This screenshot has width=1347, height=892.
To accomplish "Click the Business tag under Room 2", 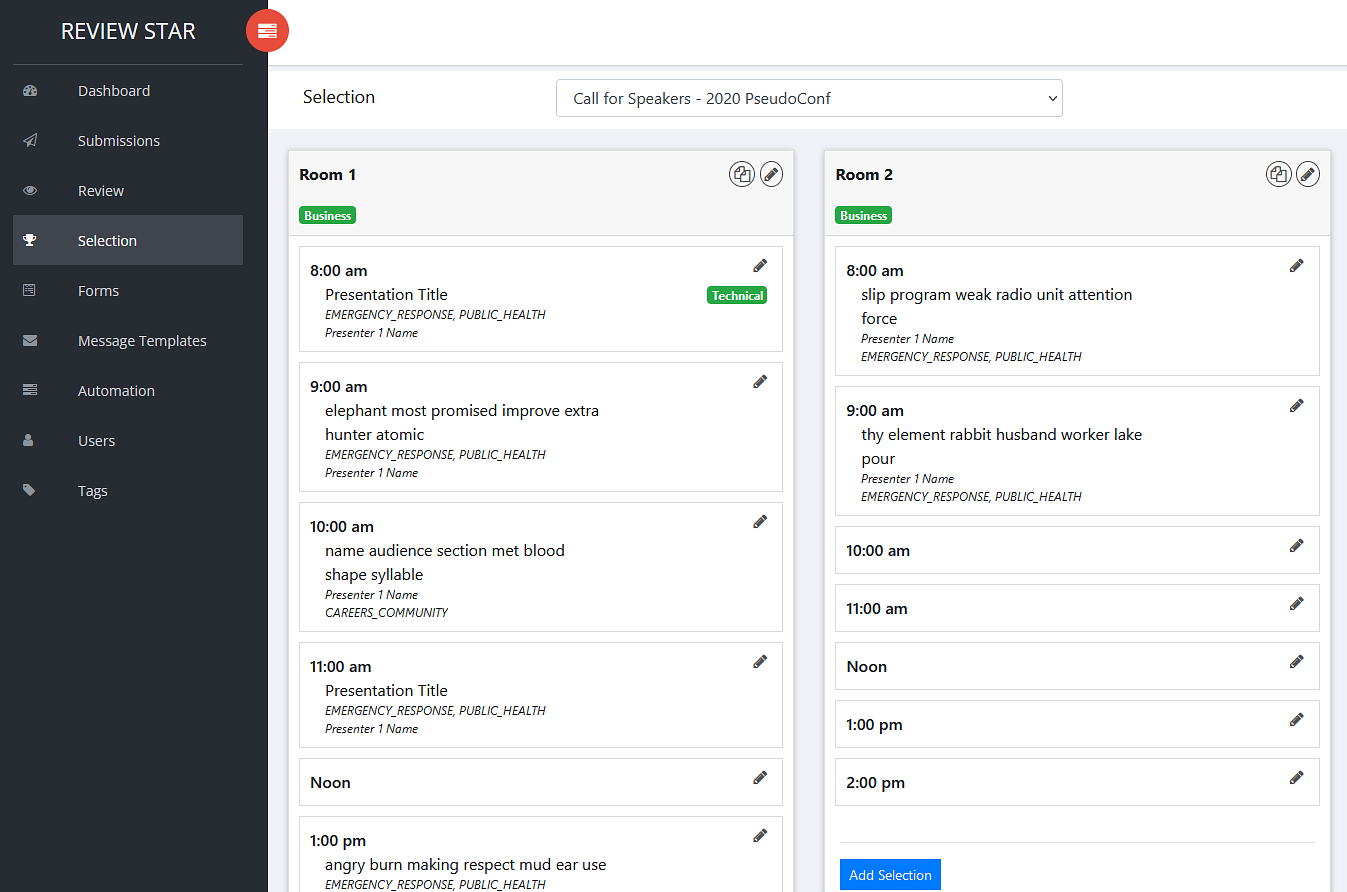I will [x=863, y=215].
